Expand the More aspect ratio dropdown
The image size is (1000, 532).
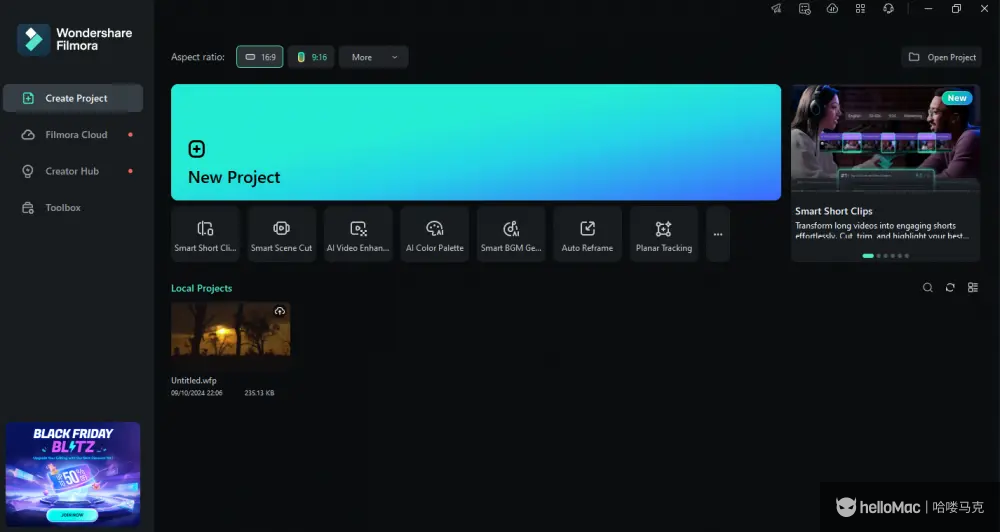click(373, 57)
